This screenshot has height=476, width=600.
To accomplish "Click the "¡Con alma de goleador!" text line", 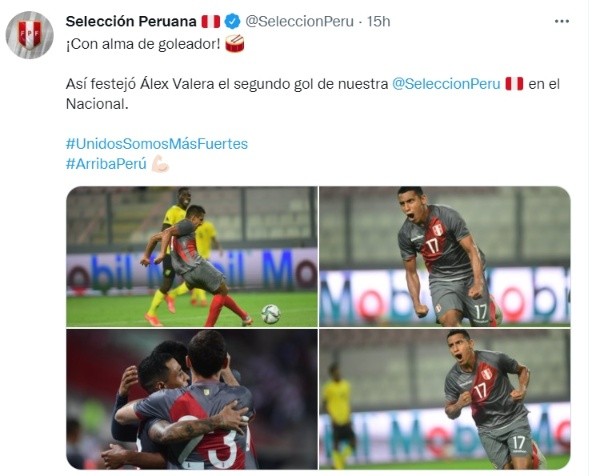I will [x=143, y=44].
